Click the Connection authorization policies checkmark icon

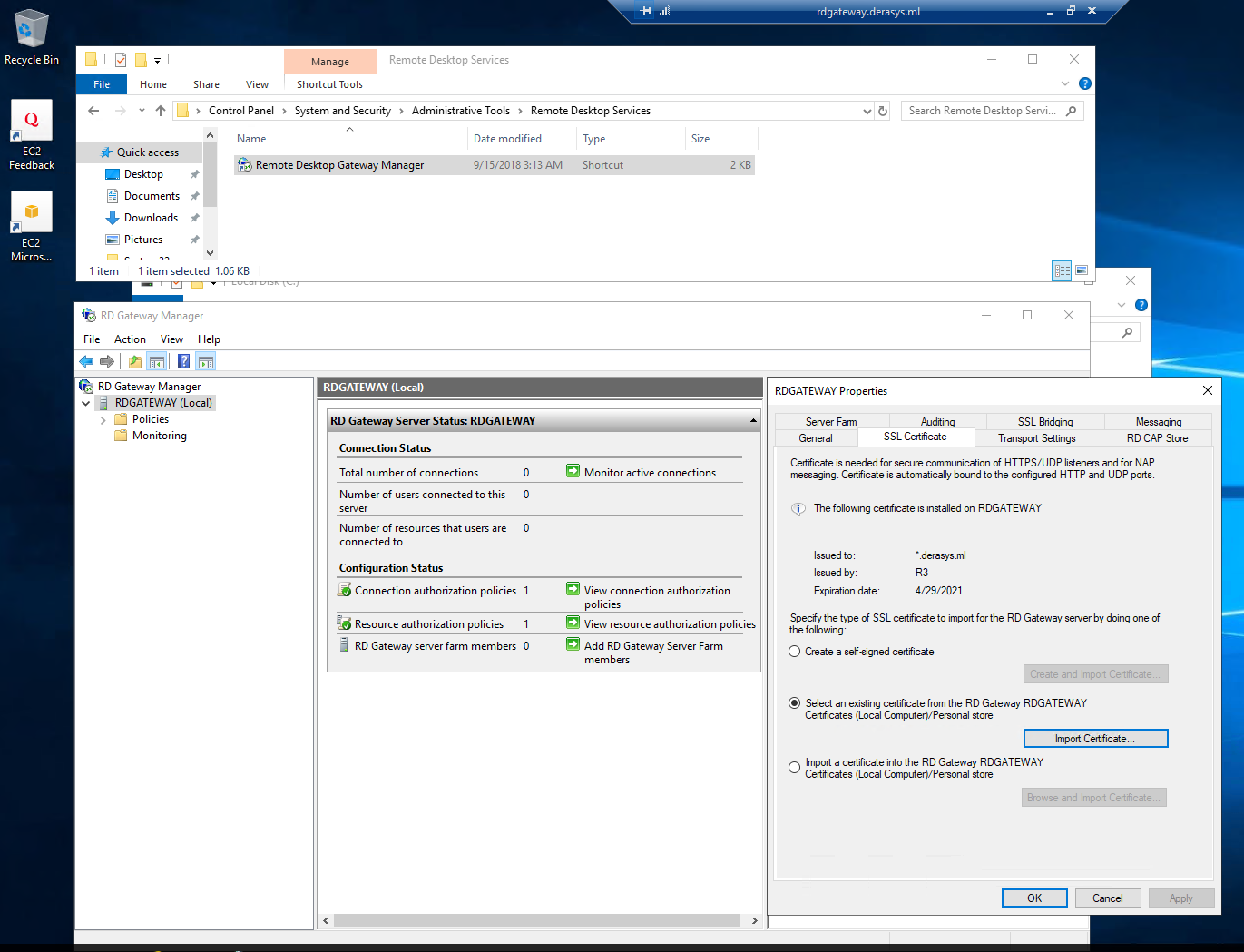click(x=345, y=590)
